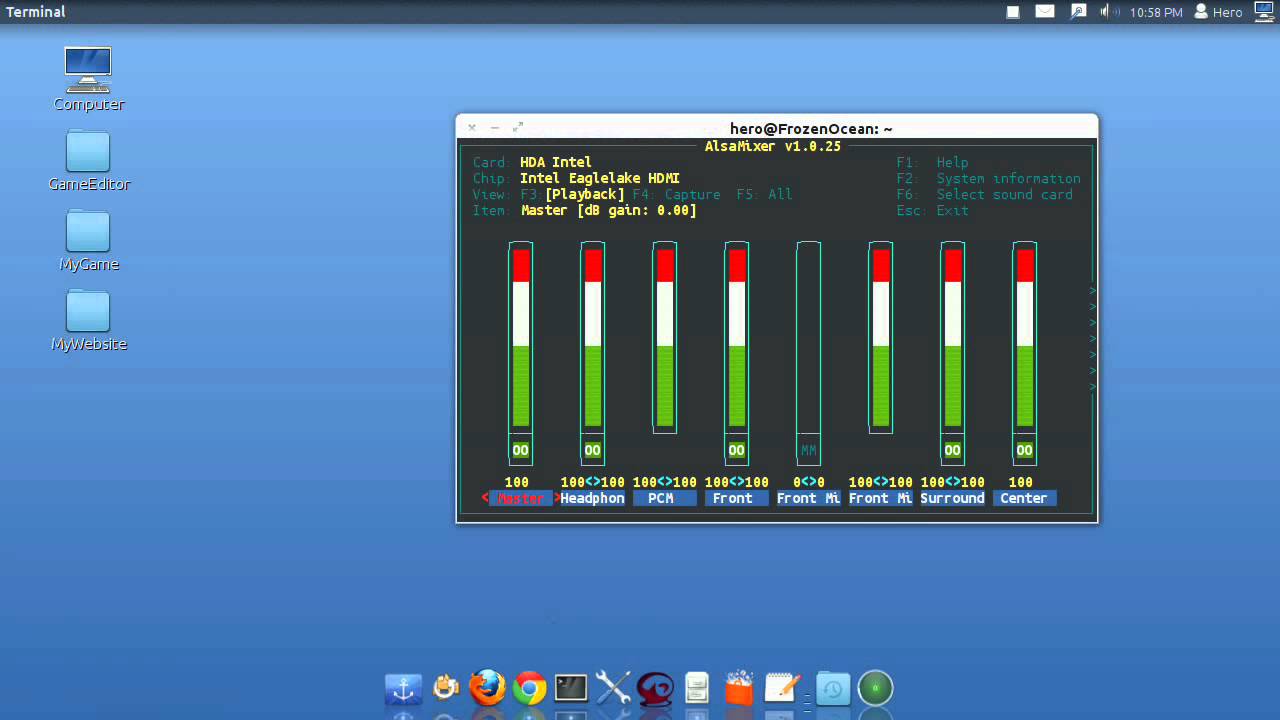Open wrench and screwdriver settings tool
1280x720 pixels.
(x=613, y=688)
